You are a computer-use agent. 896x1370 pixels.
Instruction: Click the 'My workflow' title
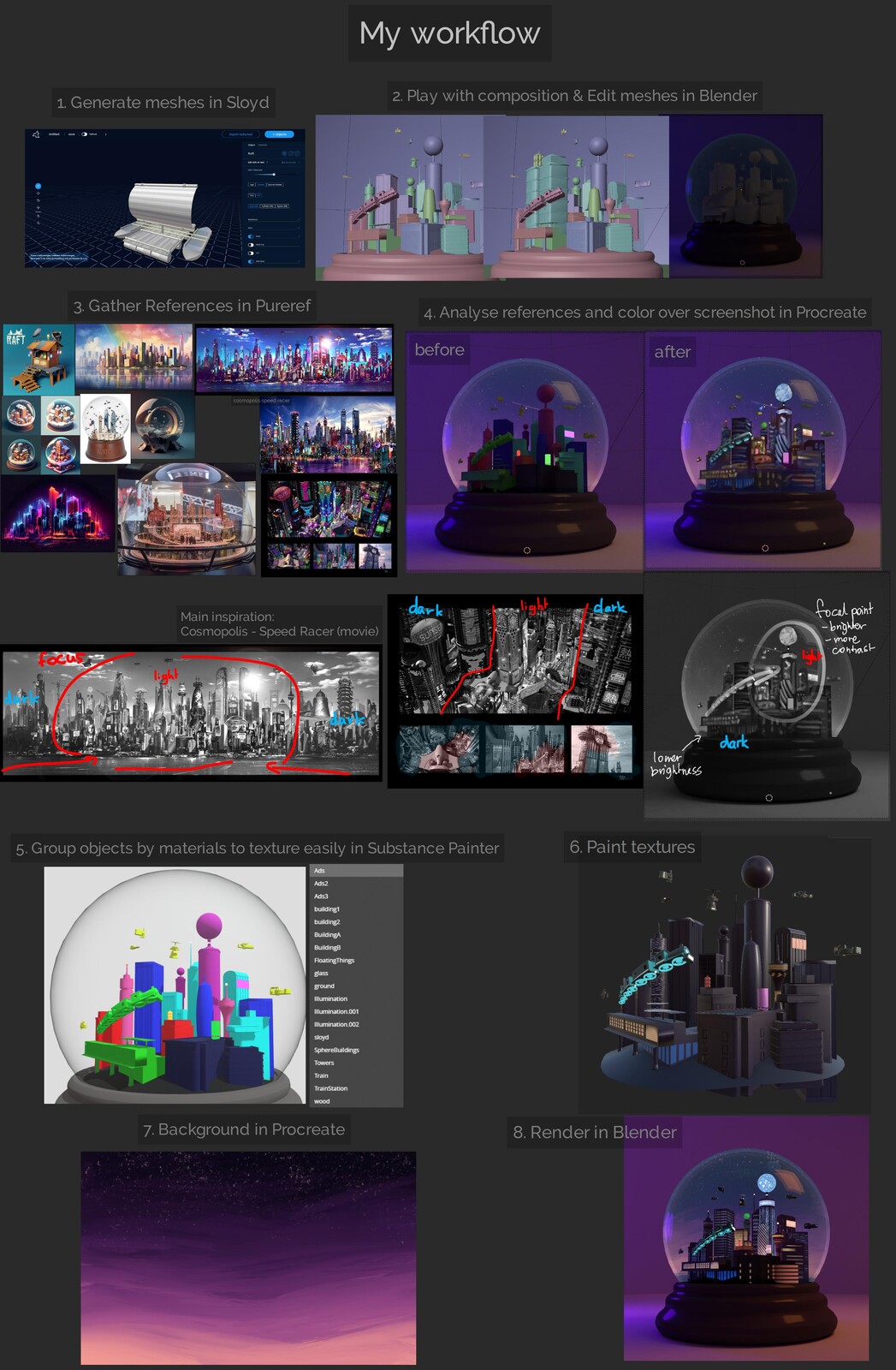tap(449, 33)
